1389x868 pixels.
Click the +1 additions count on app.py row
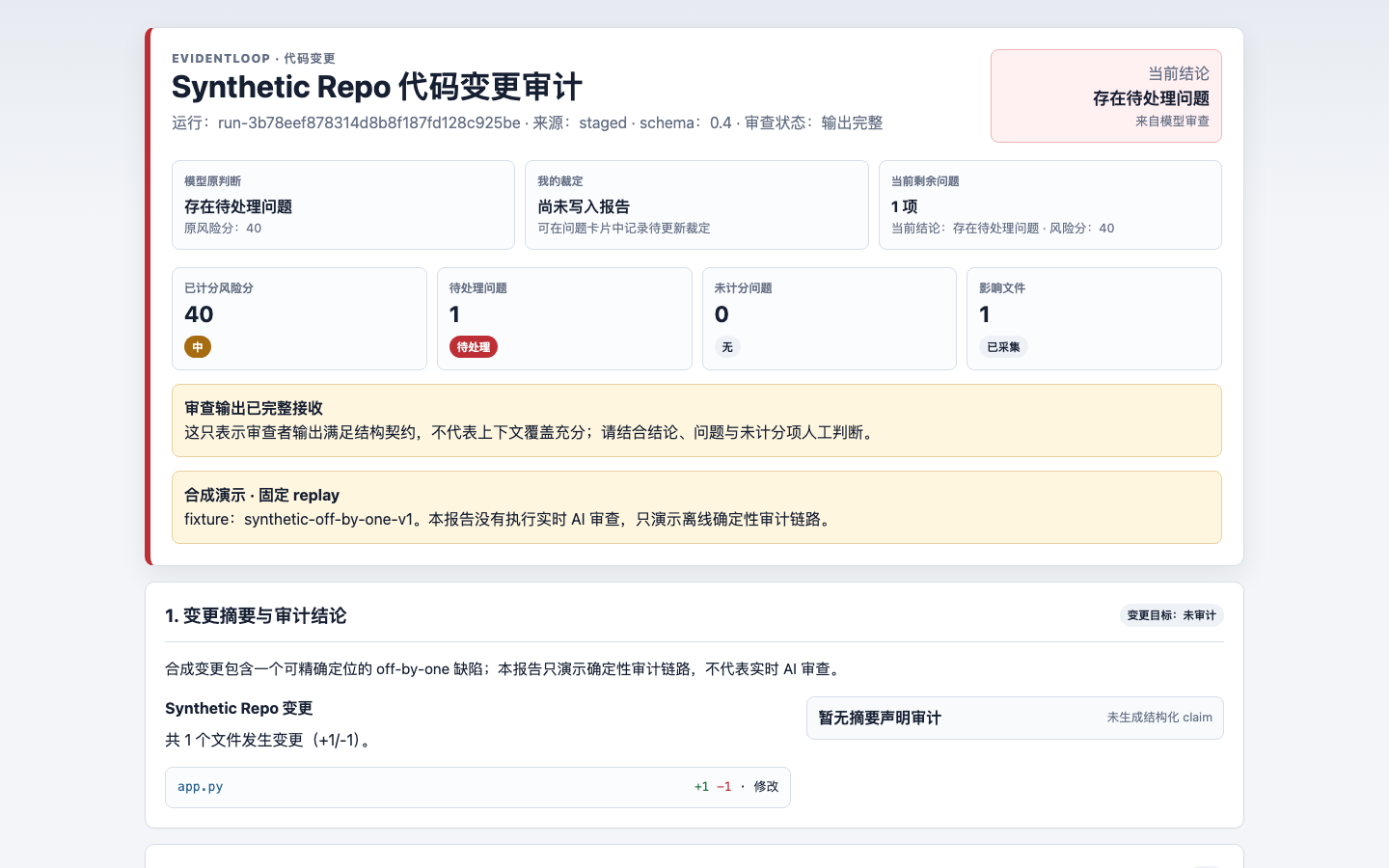701,787
